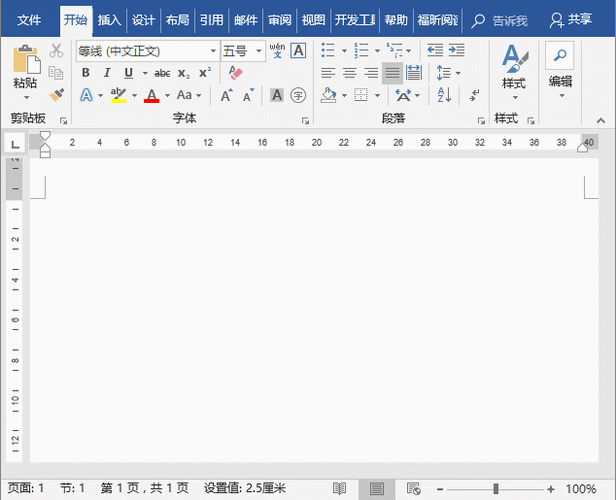Click the Cut scissors icon

pyautogui.click(x=56, y=50)
